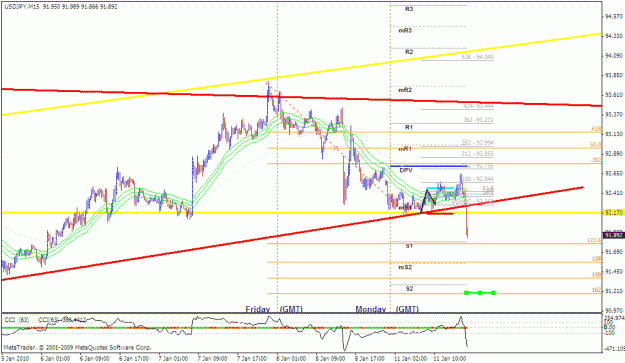Viewport: 625px width, 363px height.
Task: Click the 8 Jan 17:00 time label
Action: 370,359
